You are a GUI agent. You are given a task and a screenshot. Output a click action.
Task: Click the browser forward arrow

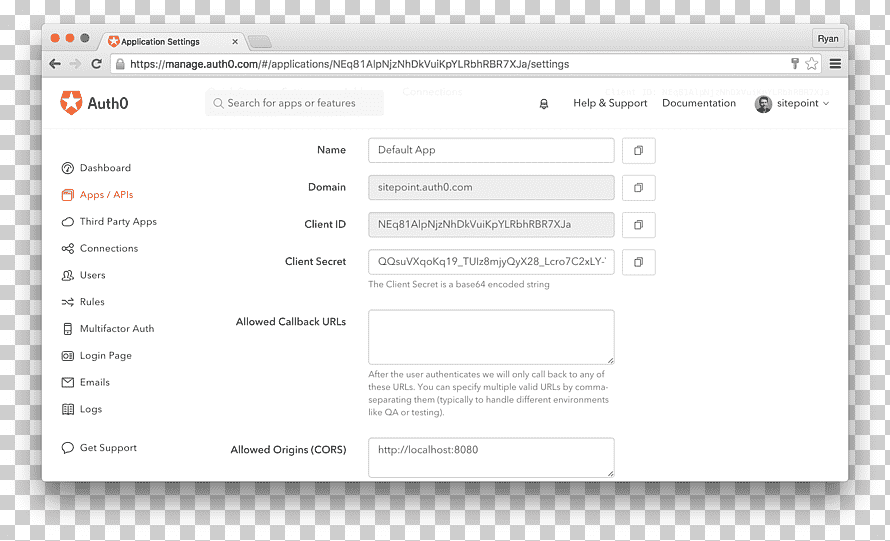(x=75, y=64)
